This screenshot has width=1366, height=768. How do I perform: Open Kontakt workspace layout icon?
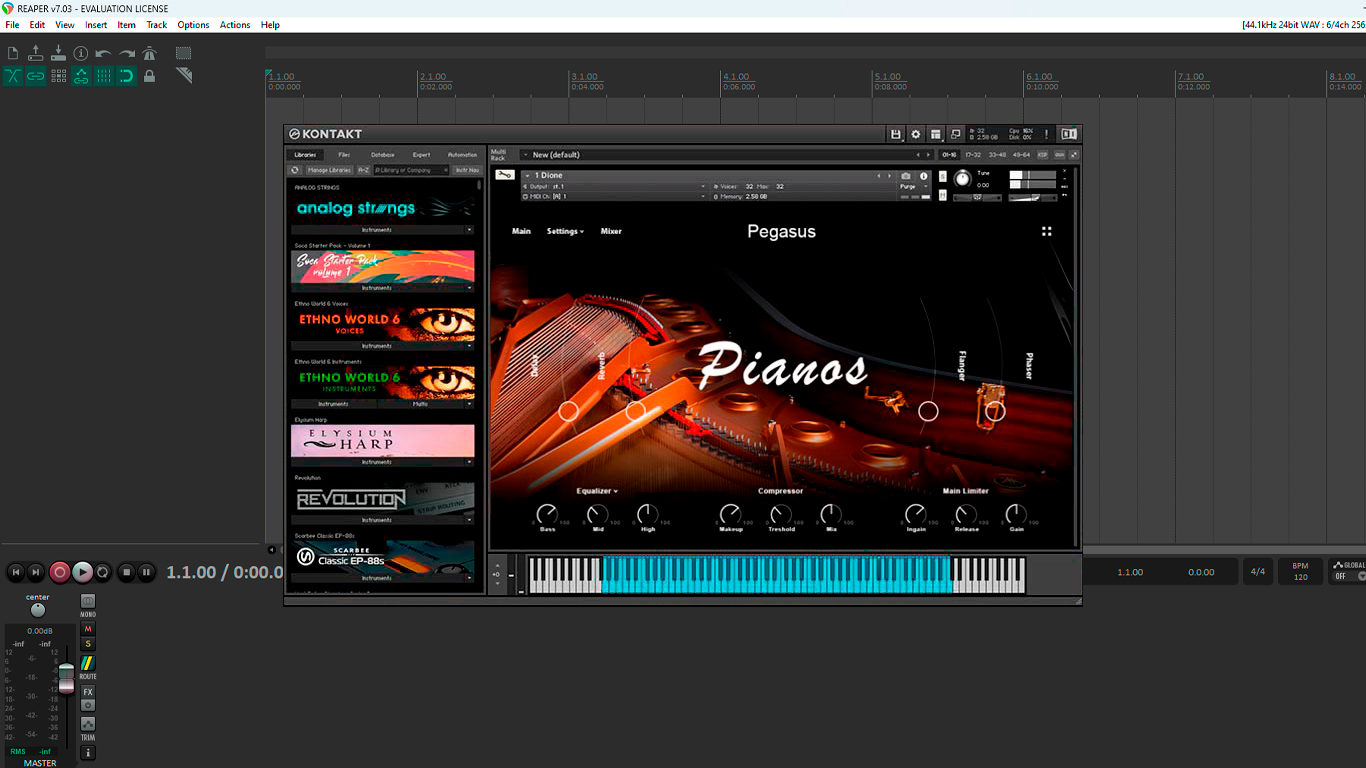[x=935, y=134]
